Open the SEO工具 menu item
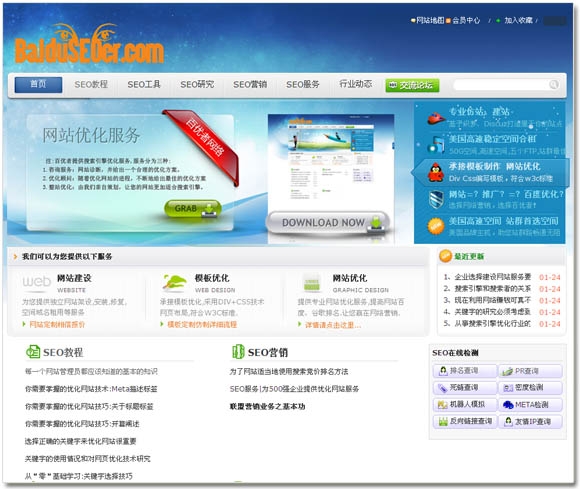580x489 pixels. click(x=144, y=85)
